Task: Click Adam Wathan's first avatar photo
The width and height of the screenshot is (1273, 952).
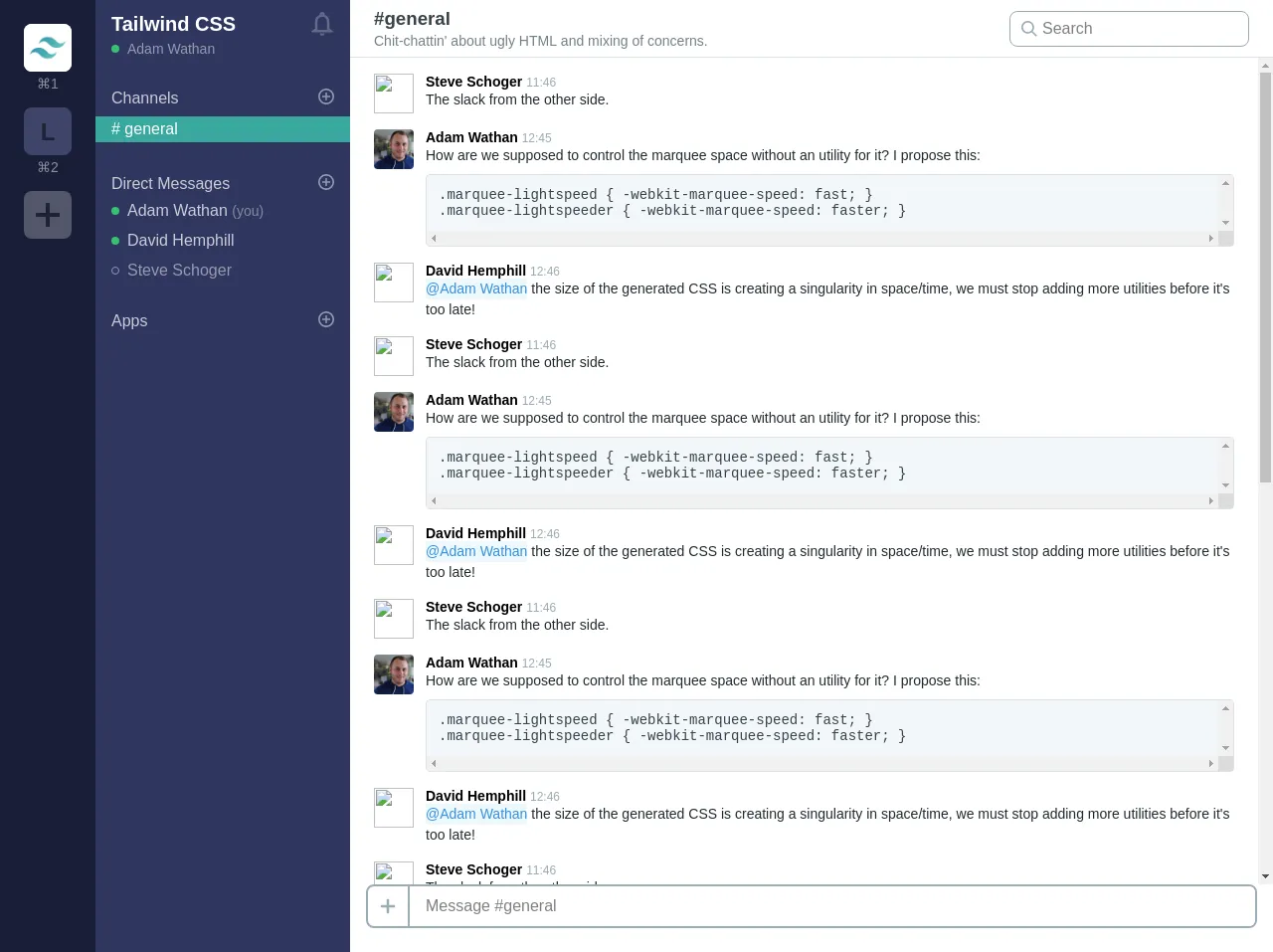Action: (394, 149)
